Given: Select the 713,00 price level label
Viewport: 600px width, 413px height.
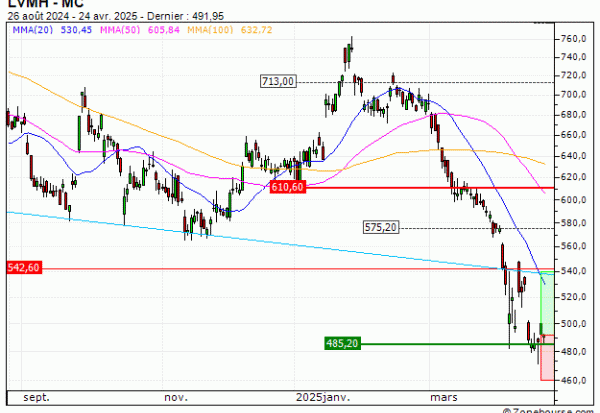Looking at the screenshot, I should (x=278, y=82).
